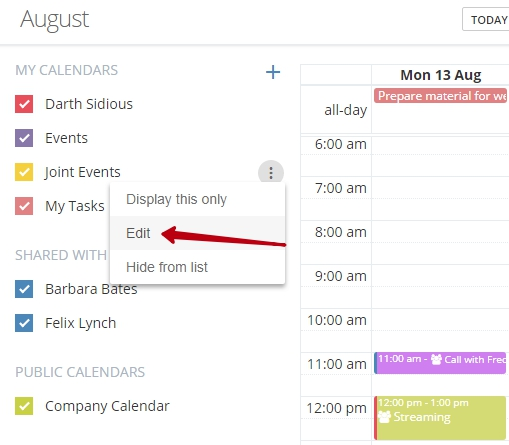Uncheck the My Tasks calendar
The width and height of the screenshot is (509, 445).
(x=24, y=206)
